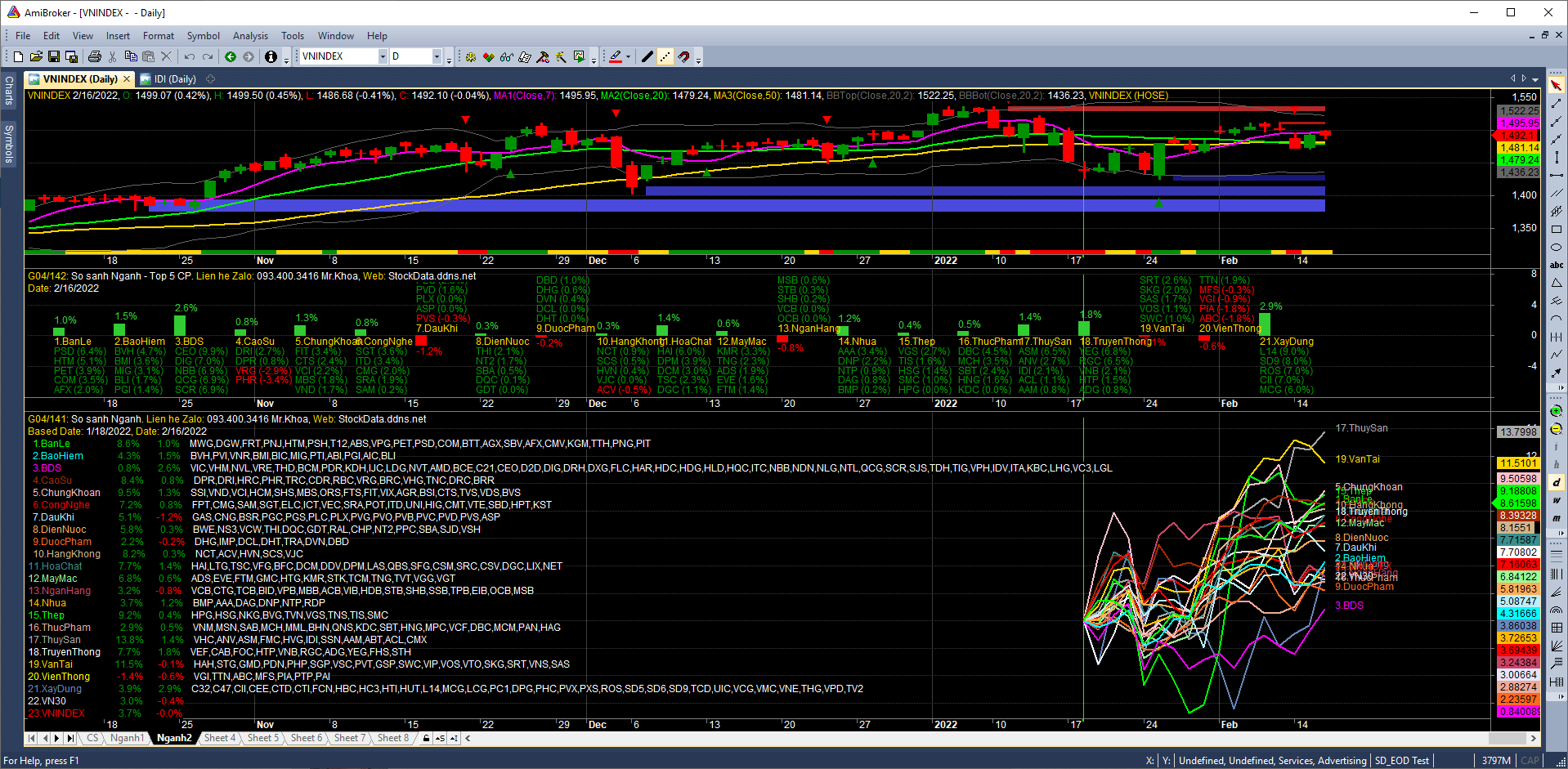Open the Analysis menu
Screen dimensions: 1568x769
click(x=250, y=36)
